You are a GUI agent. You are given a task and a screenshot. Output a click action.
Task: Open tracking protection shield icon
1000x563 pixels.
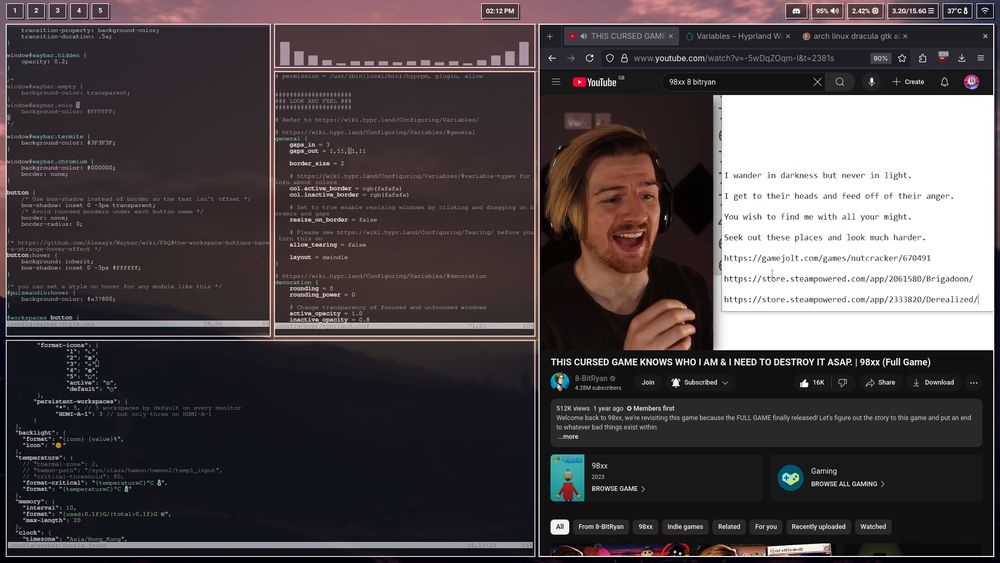(610, 58)
